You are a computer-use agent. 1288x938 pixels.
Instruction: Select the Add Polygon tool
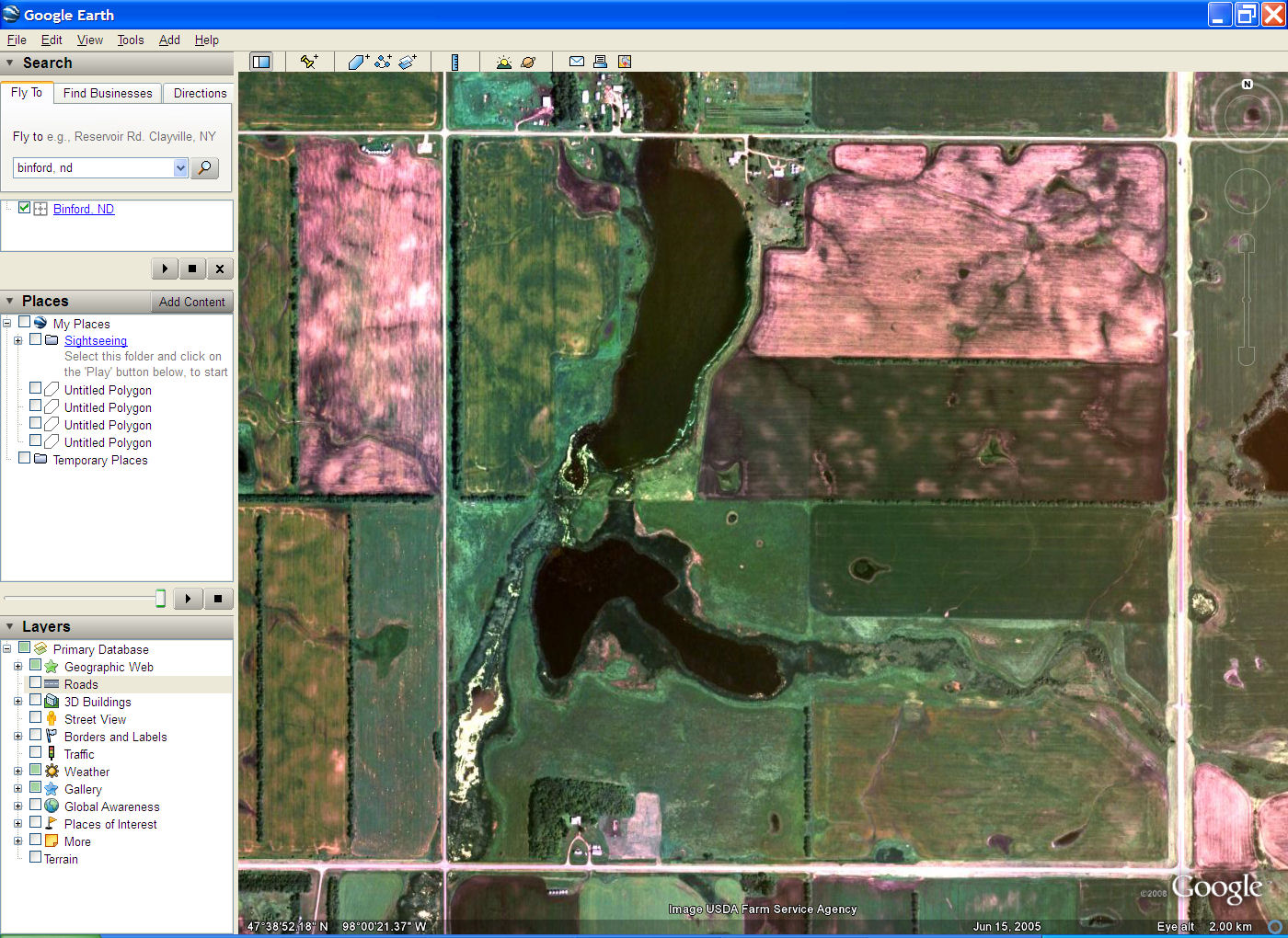click(x=358, y=62)
